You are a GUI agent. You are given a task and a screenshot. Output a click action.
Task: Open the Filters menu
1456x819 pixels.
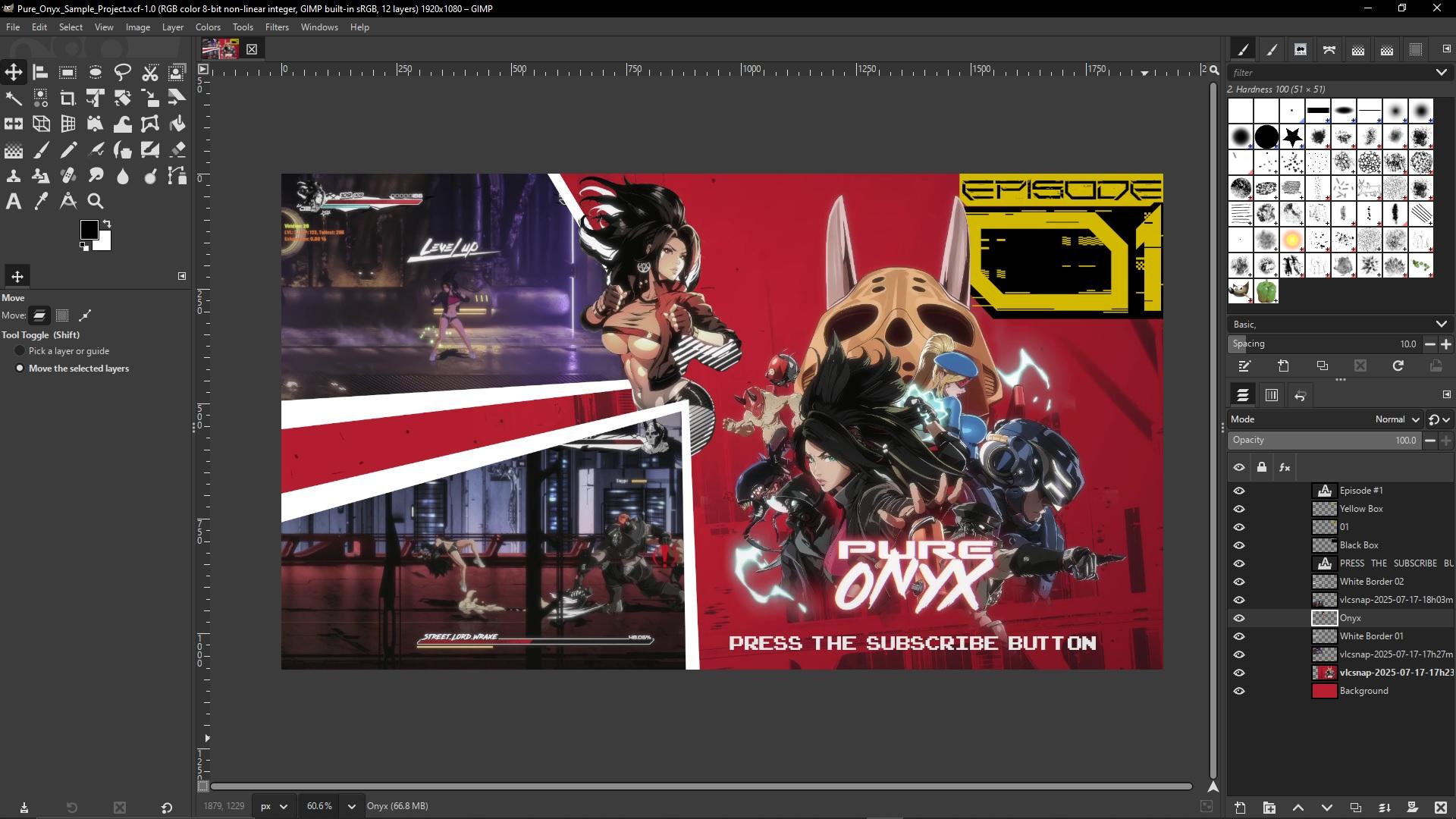click(277, 27)
